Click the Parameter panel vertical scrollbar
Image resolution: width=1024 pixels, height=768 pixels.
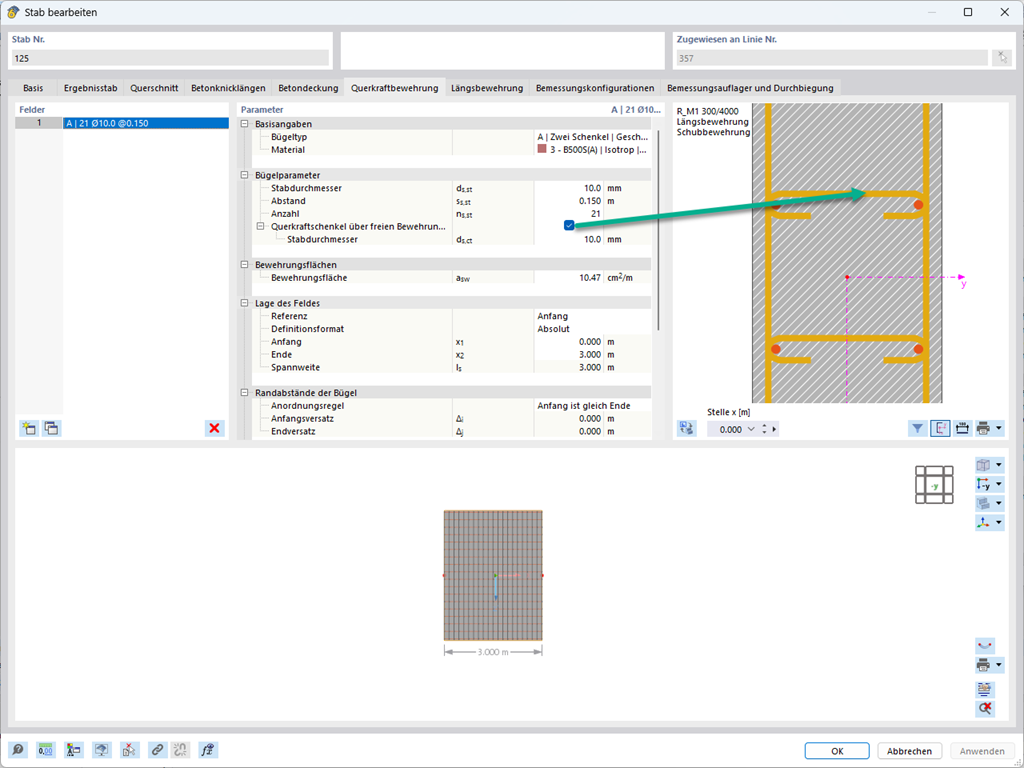(x=658, y=229)
